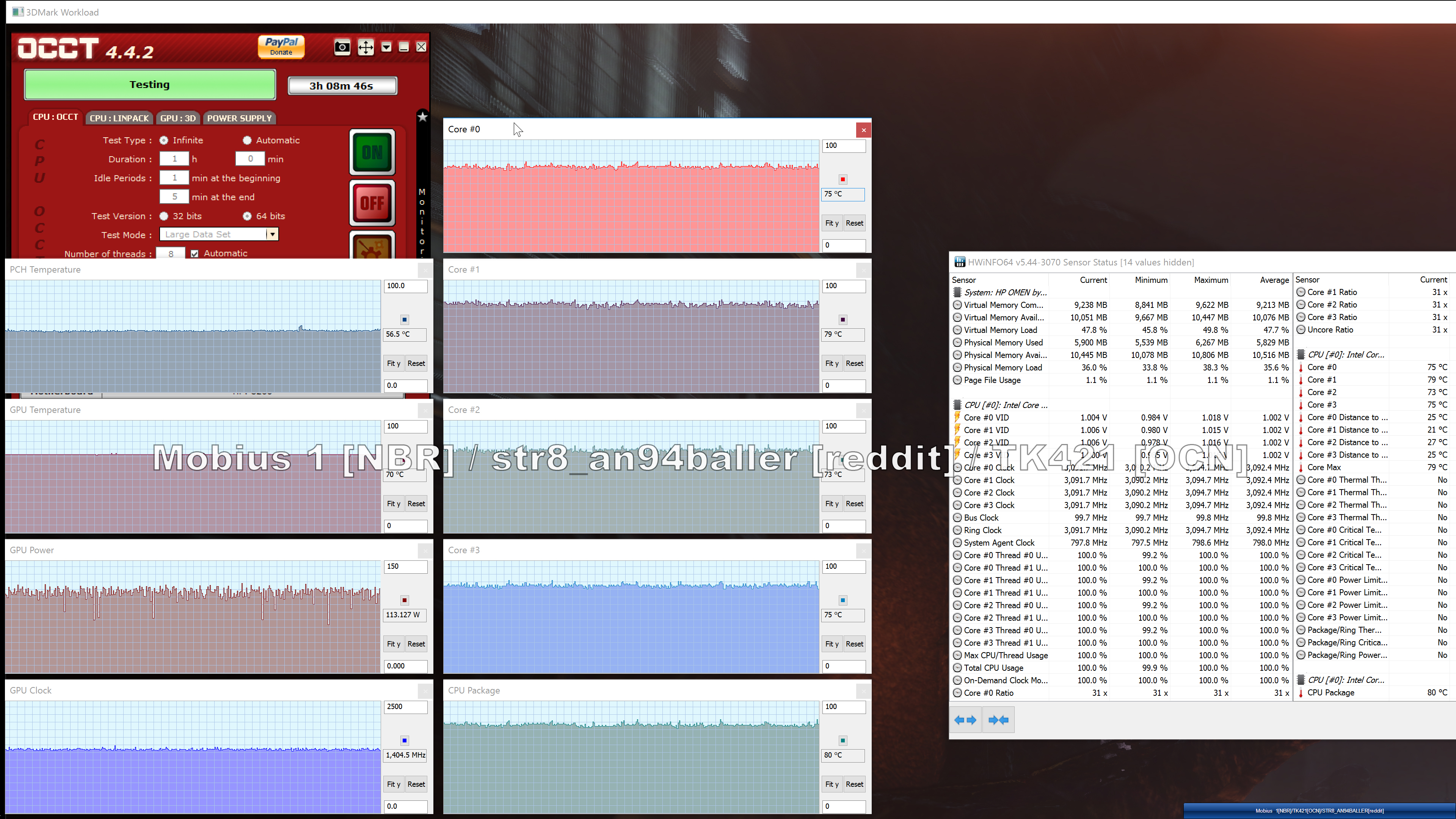Click Reset in GPU Temperature graph

tap(416, 503)
